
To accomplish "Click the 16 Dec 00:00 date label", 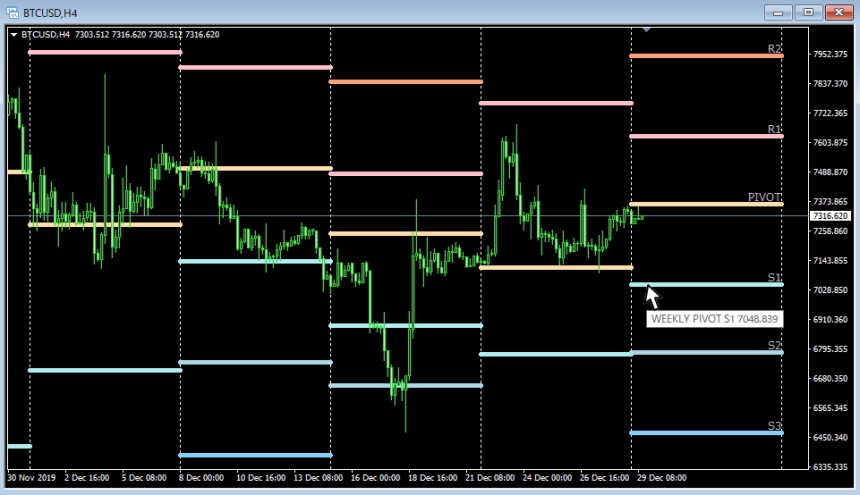I will click(375, 477).
